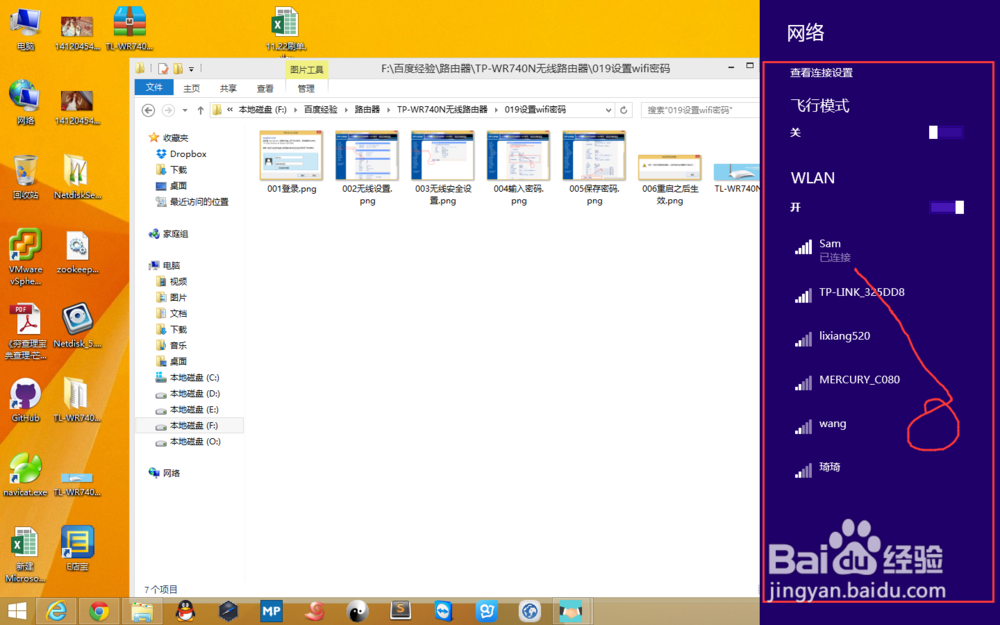1000x625 pixels.
Task: Click the Wi-Fi signal icon beside Sam
Action: (x=805, y=248)
